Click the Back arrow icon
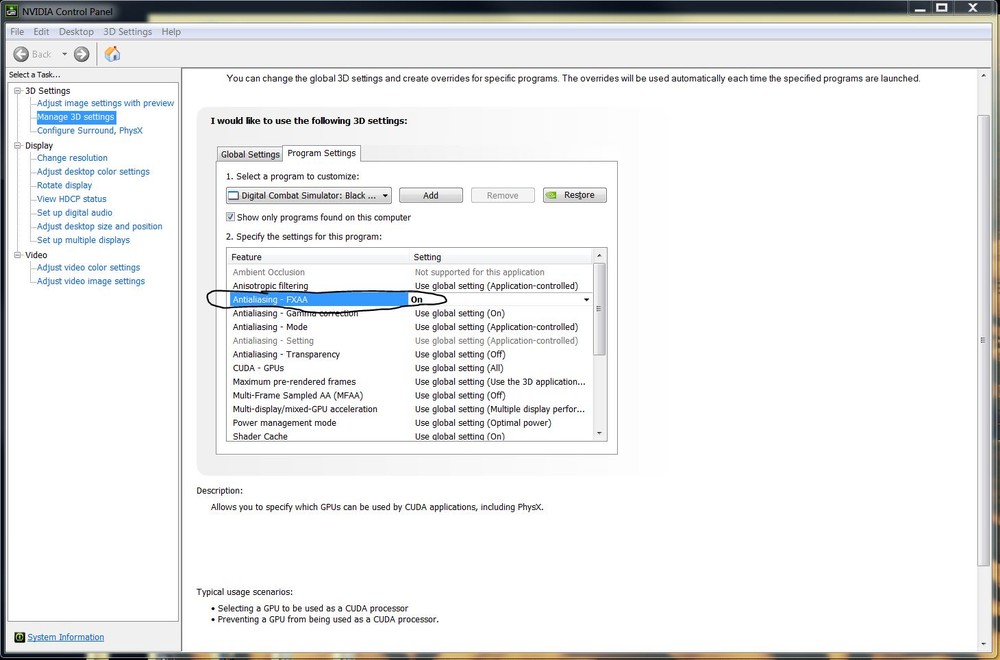 (x=21, y=54)
